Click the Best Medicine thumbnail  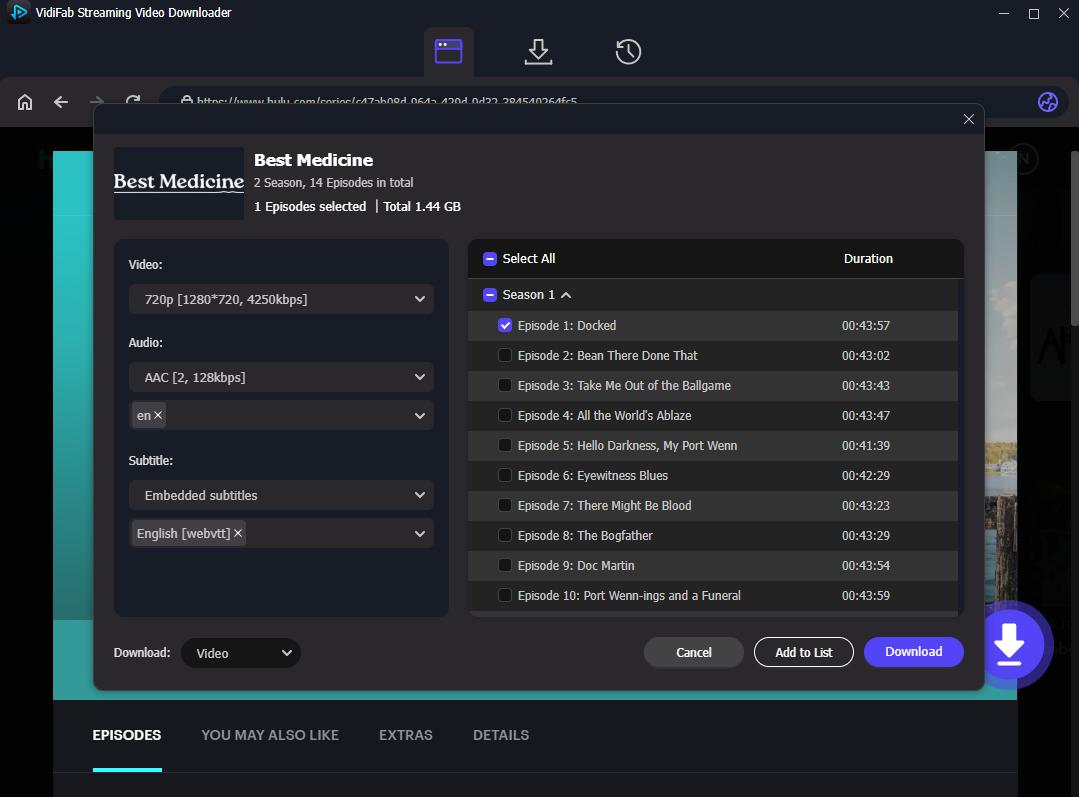pos(179,183)
